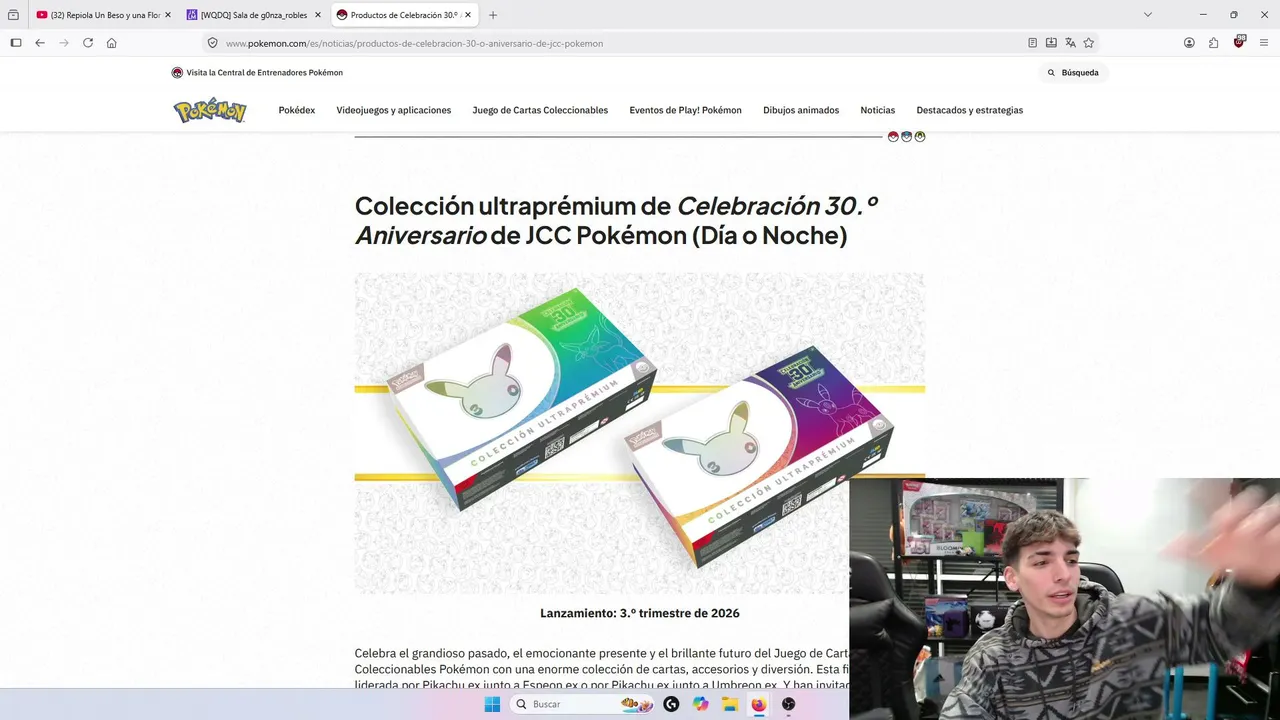
Task: Switch to Firefox in the taskbar
Action: point(759,704)
